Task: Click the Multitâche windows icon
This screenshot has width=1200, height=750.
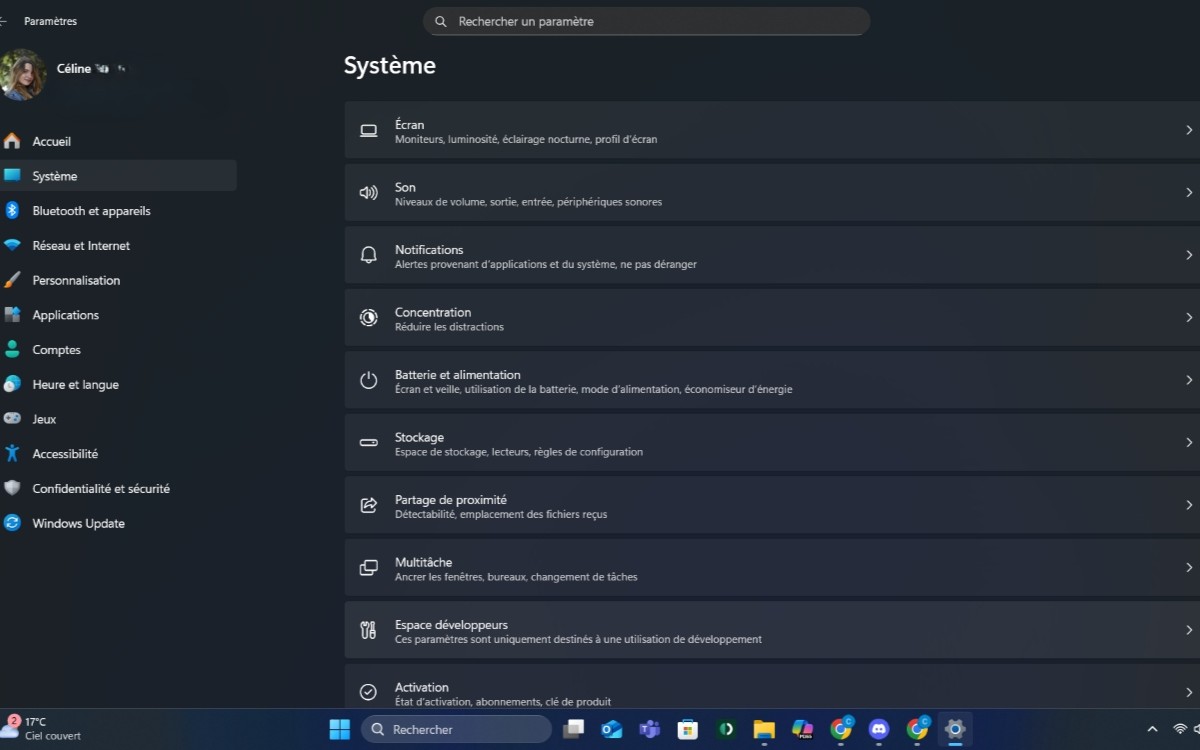Action: tap(367, 568)
